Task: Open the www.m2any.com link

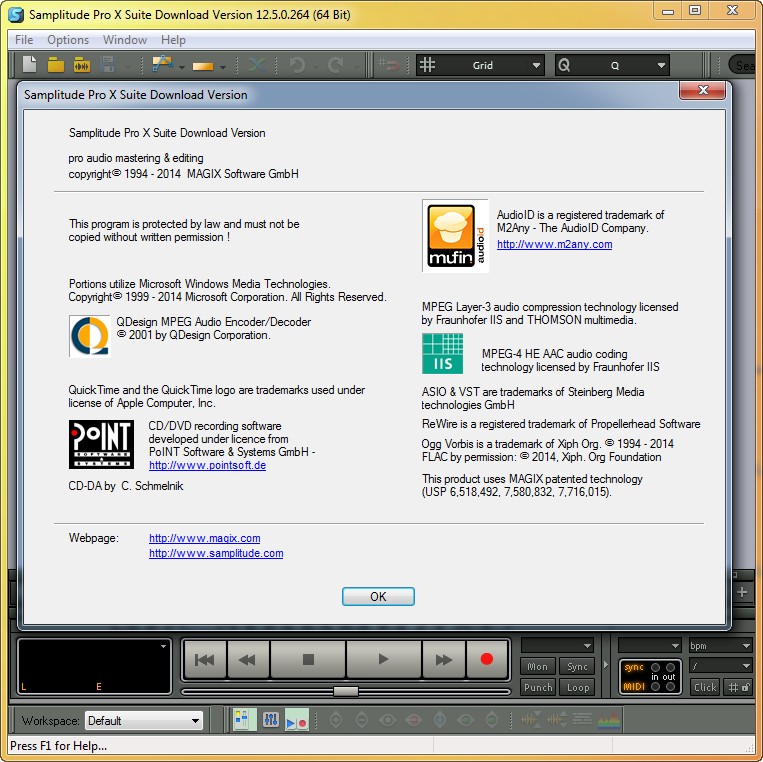Action: tap(554, 244)
